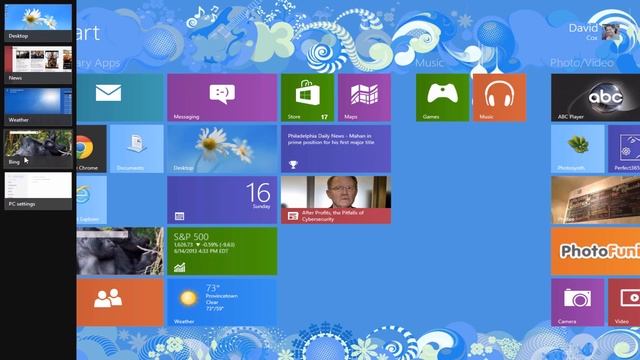Switch to the PC settings thumbnail
Viewport: 640px width, 360px height.
pyautogui.click(x=38, y=191)
